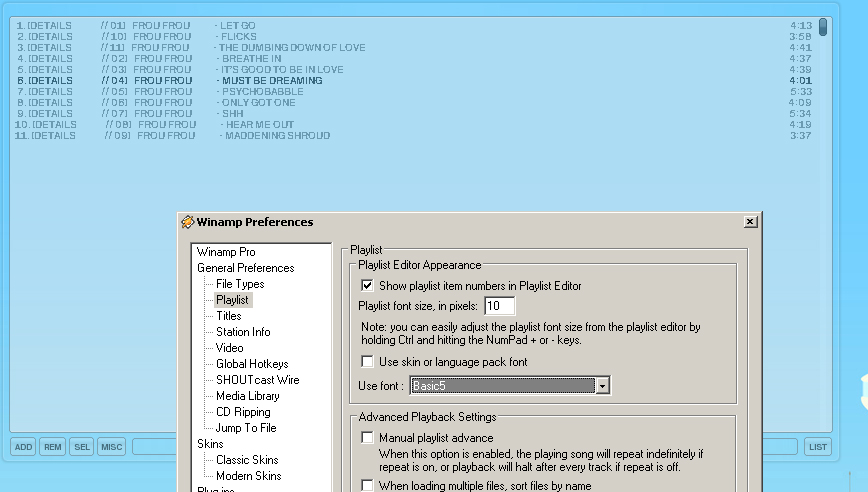The width and height of the screenshot is (868, 492).
Task: Click the REM button in playlist editor
Action: (x=53, y=447)
